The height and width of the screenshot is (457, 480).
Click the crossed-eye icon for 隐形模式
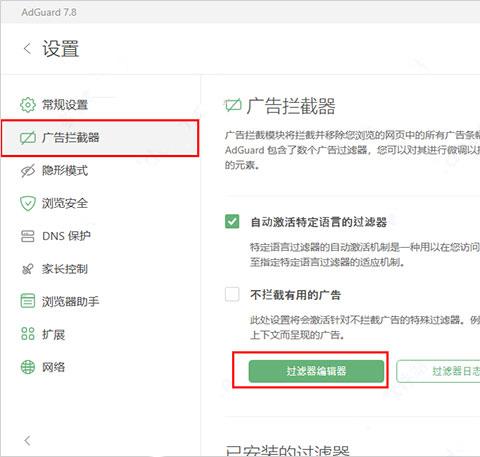pyautogui.click(x=28, y=171)
